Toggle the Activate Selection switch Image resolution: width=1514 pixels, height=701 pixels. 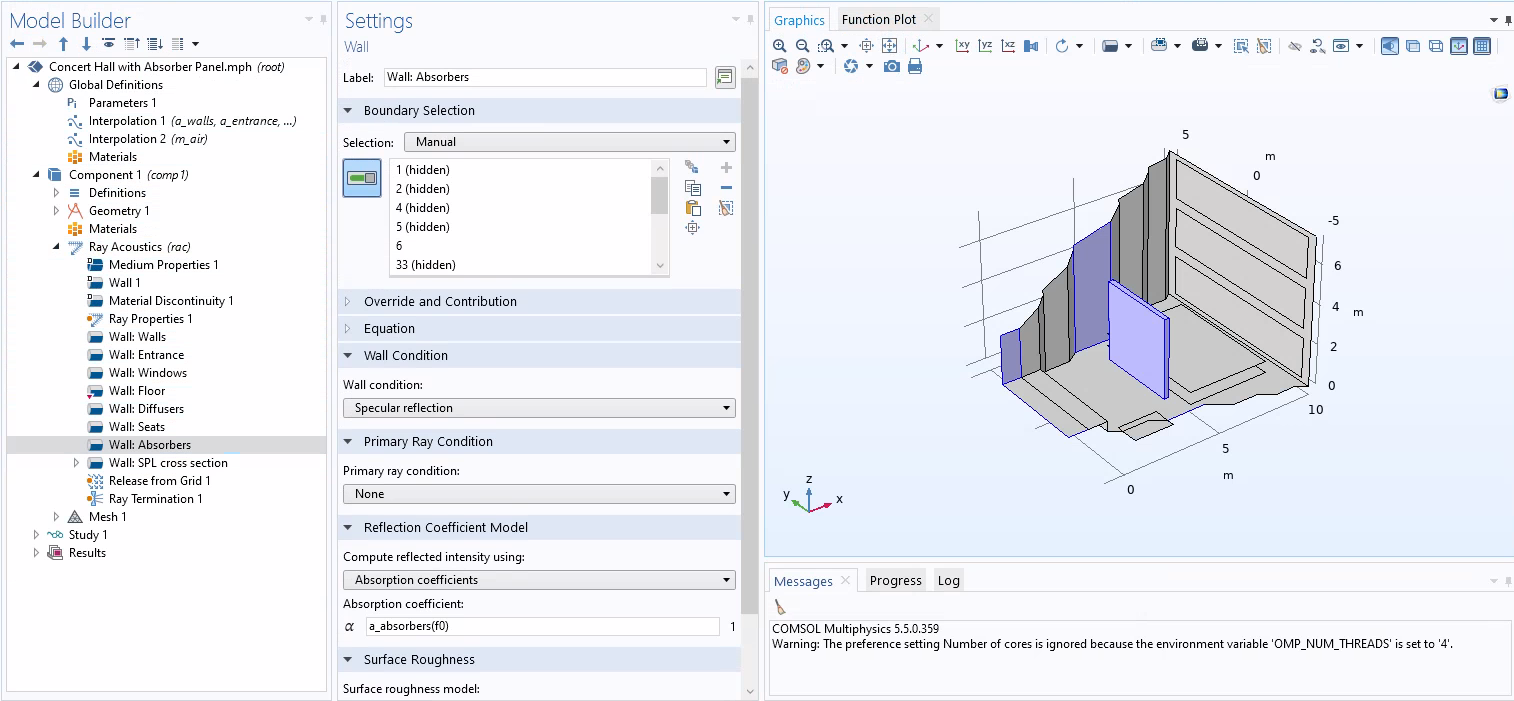click(x=361, y=178)
